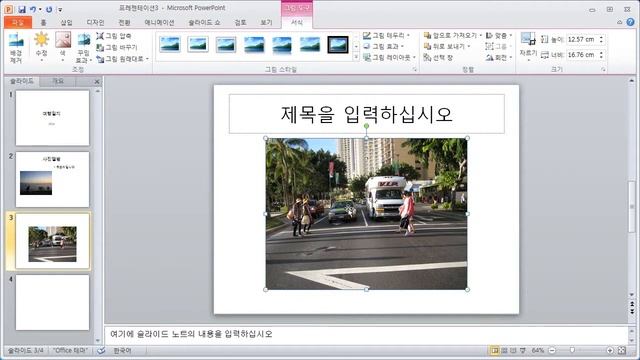
Task: Click the Redo icon in quick access toolbar
Action: 49,9
